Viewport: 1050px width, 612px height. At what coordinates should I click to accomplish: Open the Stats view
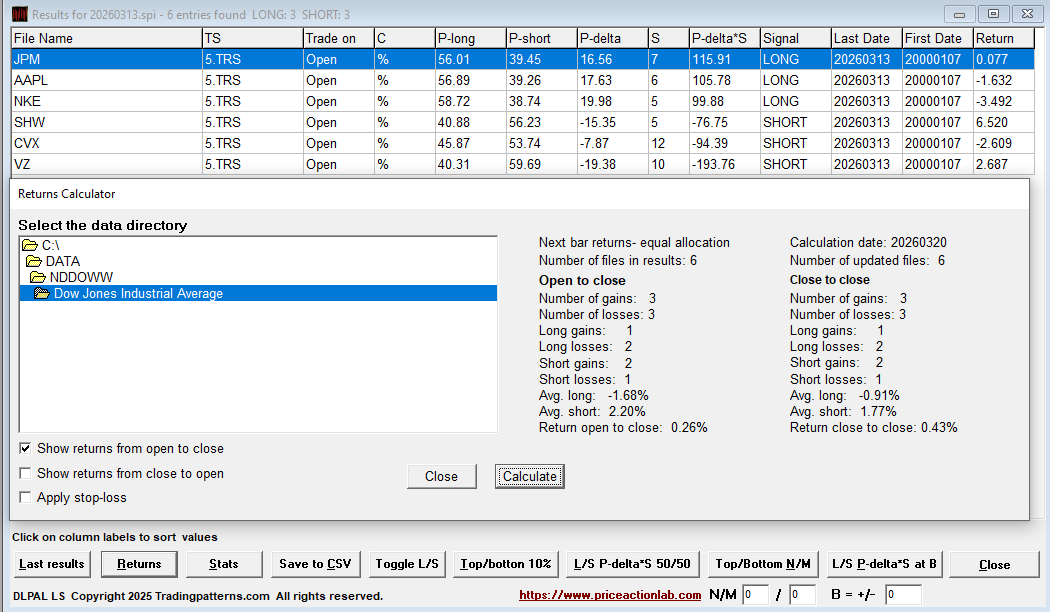click(x=224, y=564)
